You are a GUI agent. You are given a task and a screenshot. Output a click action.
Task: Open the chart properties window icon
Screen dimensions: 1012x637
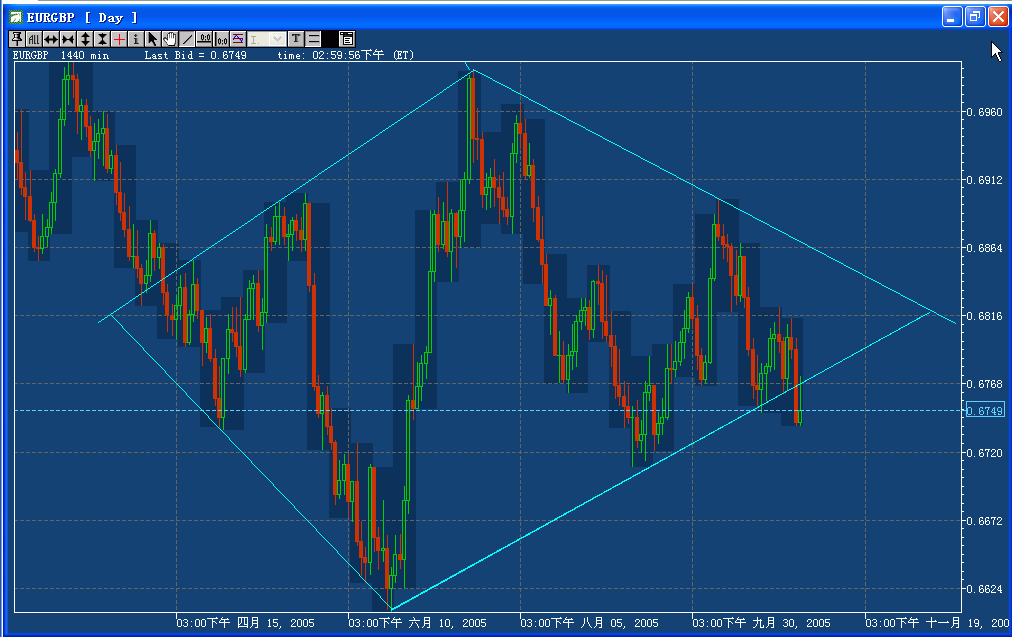(x=347, y=39)
